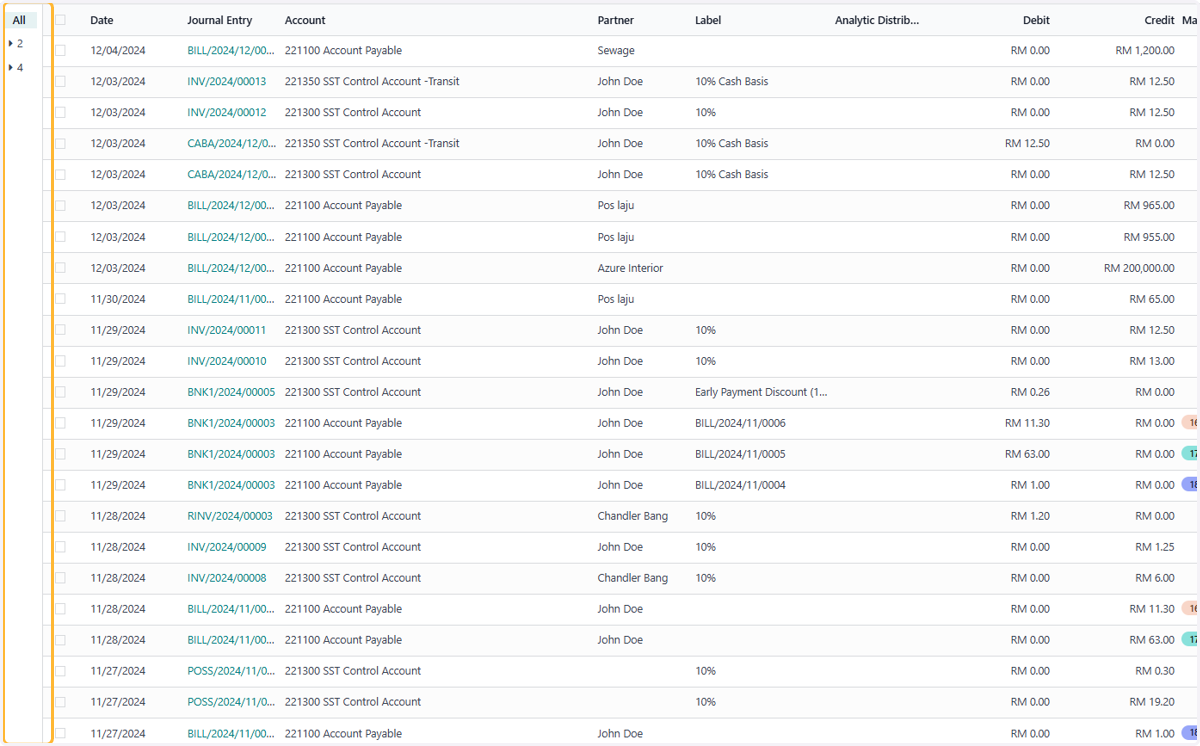Click the RM 955.00 credit value
Image resolution: width=1200 pixels, height=746 pixels.
pyautogui.click(x=1149, y=237)
